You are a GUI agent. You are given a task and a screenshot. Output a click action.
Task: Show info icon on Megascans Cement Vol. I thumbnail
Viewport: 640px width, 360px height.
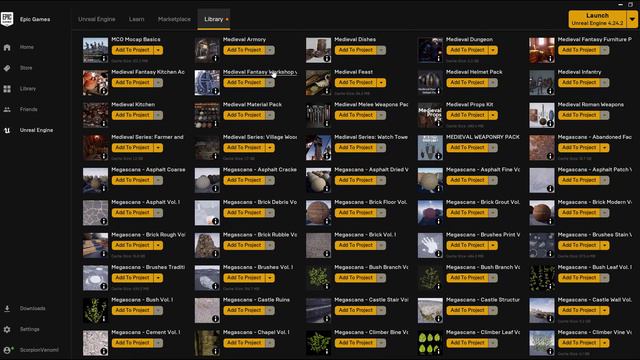click(x=104, y=351)
